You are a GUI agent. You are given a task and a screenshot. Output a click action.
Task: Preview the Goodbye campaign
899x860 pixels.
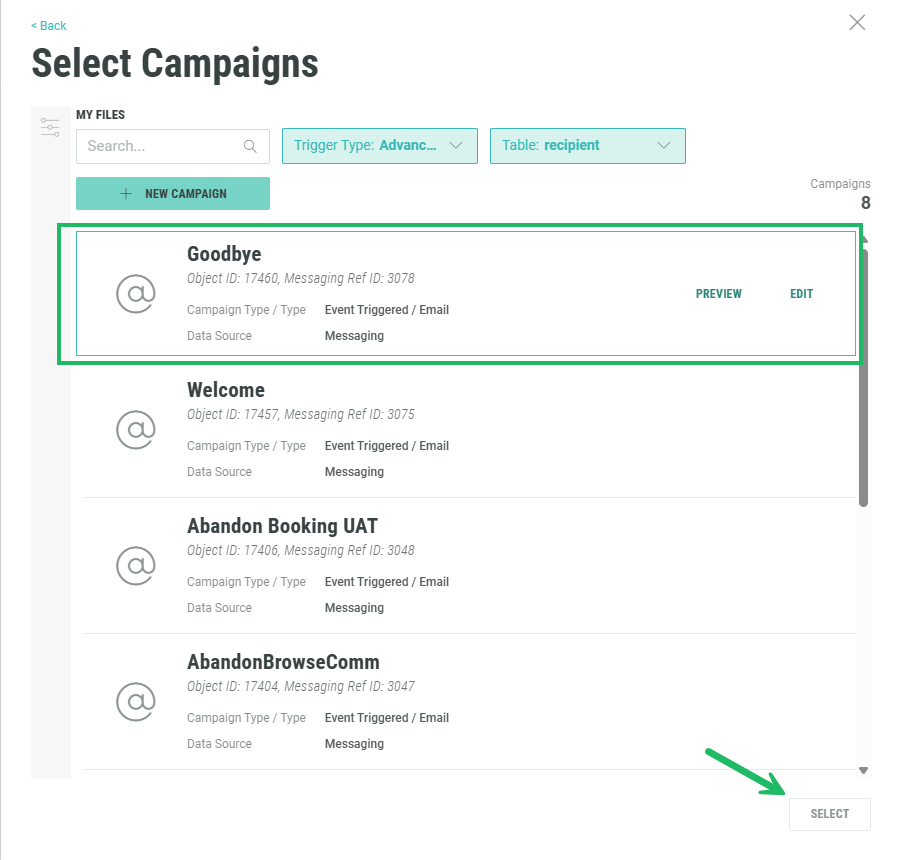click(x=718, y=294)
